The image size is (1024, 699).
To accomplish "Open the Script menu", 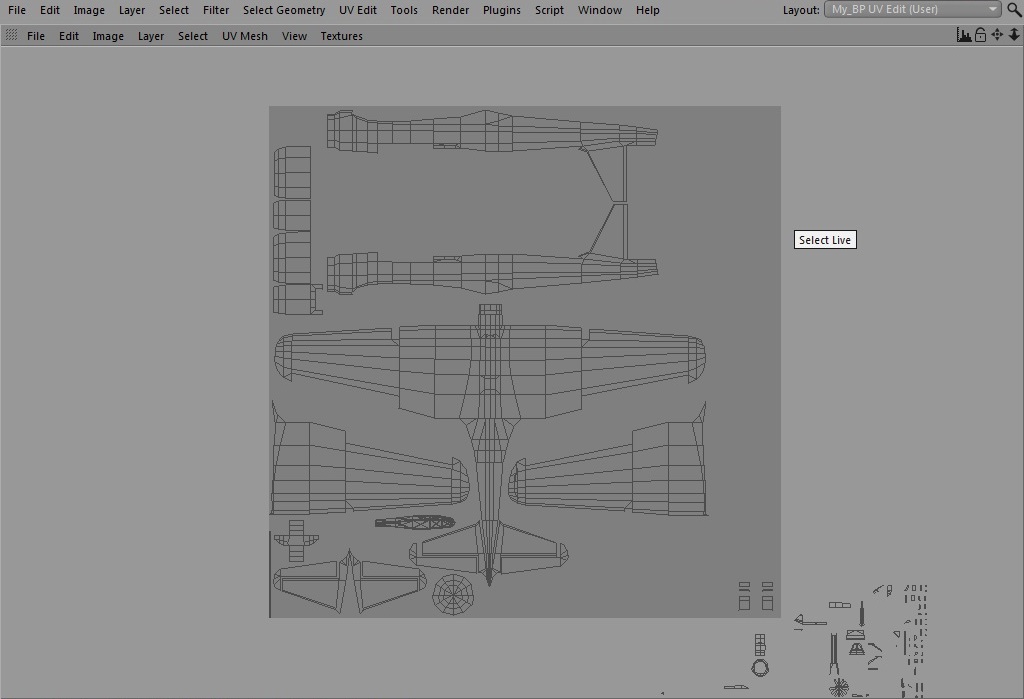I will 549,10.
